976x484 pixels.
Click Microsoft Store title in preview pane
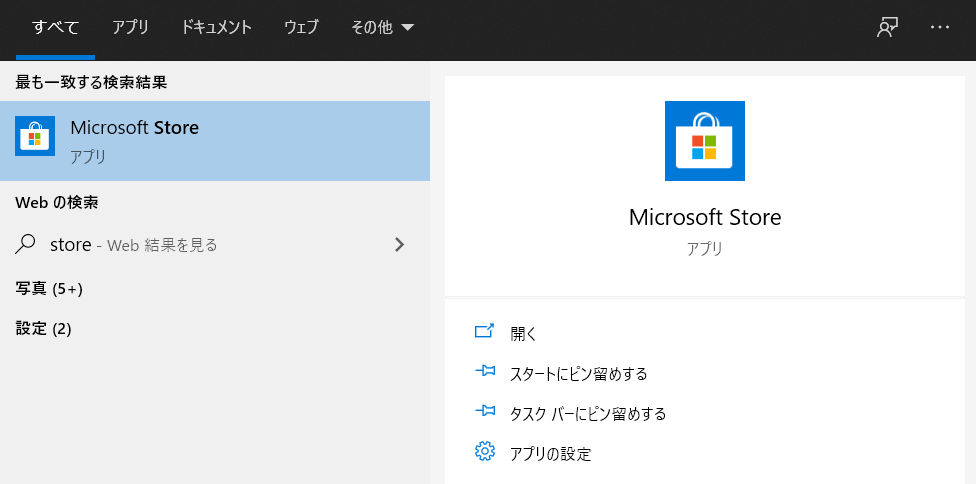[x=705, y=218]
